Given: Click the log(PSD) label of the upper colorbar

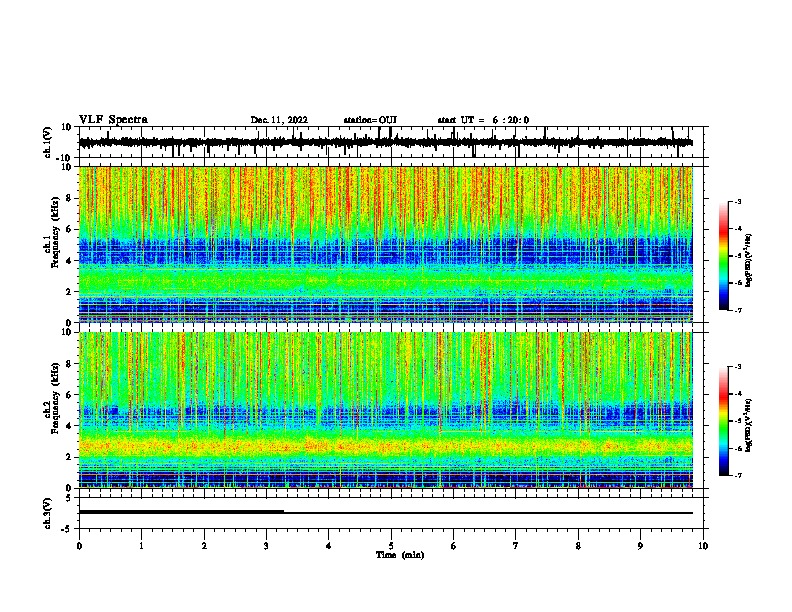Looking at the screenshot, I should (x=748, y=261).
